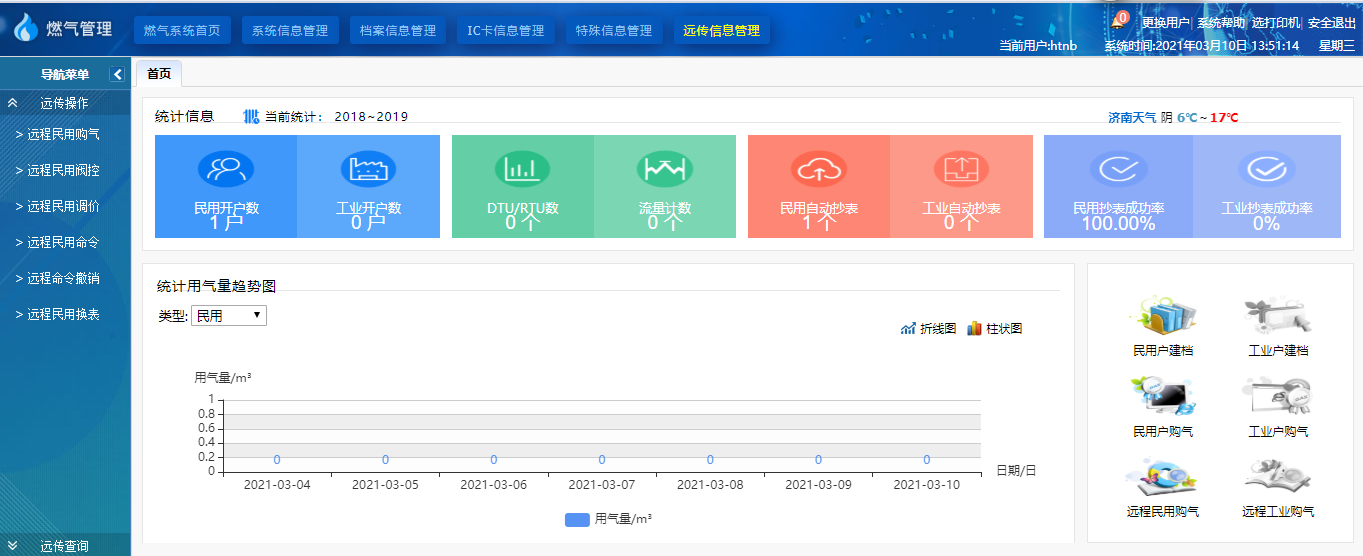Click the 更换用户 link
This screenshot has width=1363, height=556.
[x=1165, y=23]
